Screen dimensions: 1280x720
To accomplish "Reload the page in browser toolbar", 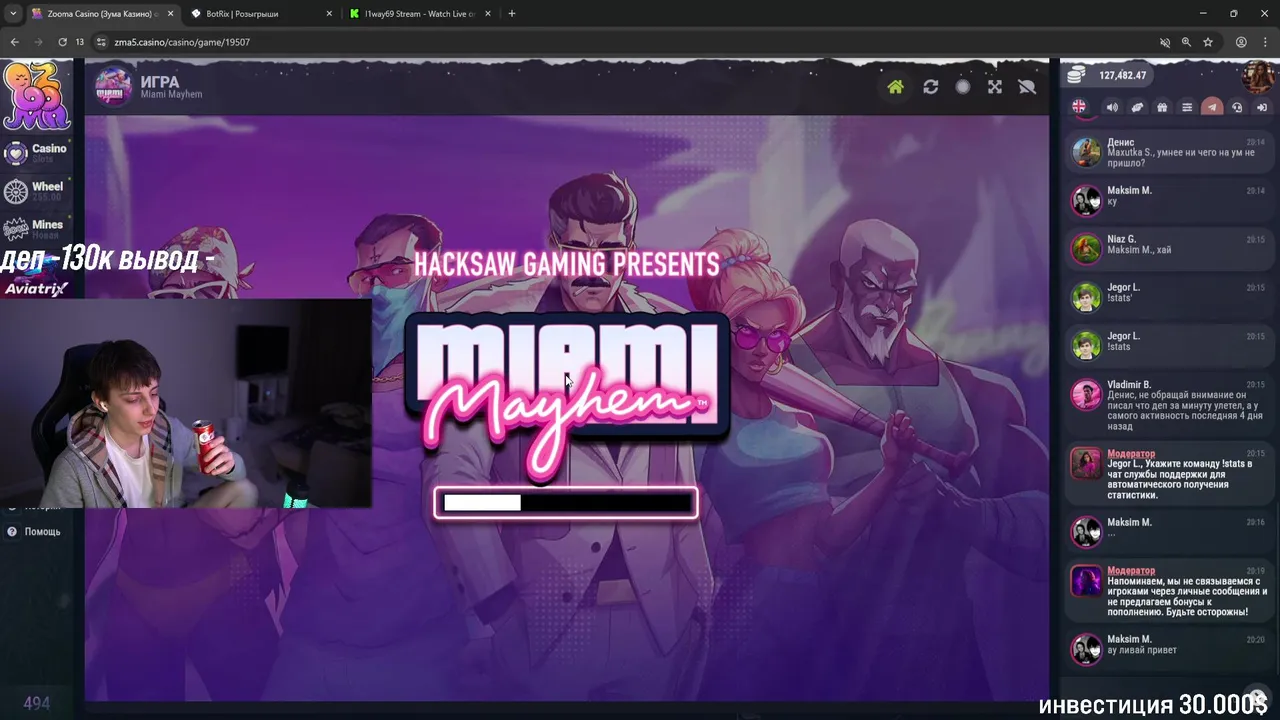I will click(62, 42).
